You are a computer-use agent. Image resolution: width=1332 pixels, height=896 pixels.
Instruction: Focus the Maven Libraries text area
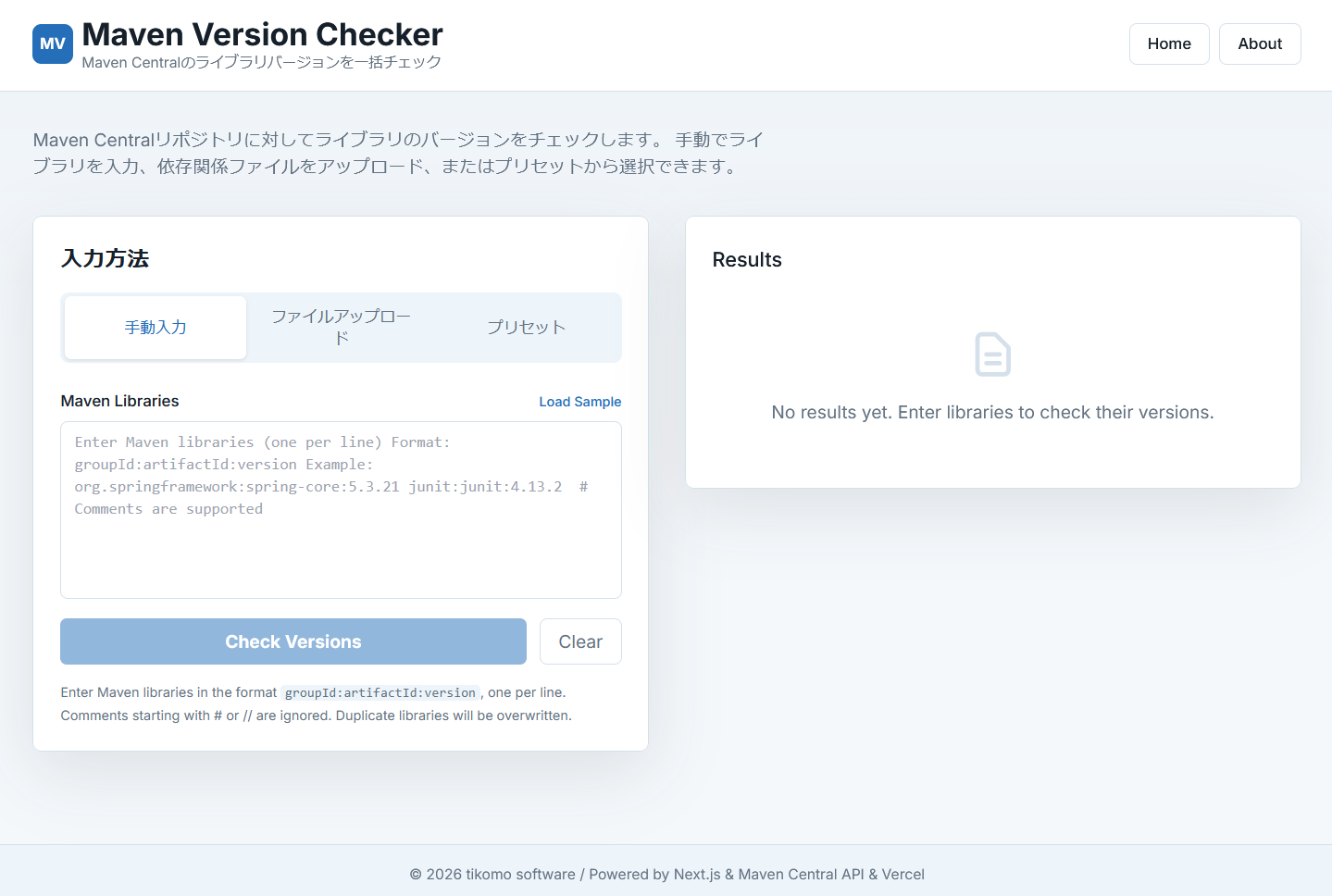click(x=341, y=510)
